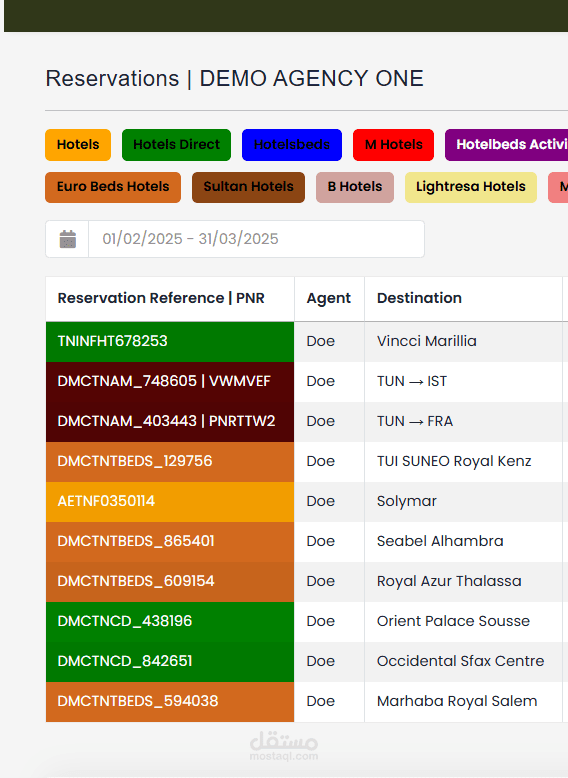The width and height of the screenshot is (568, 778).
Task: Sort by the Destination column header
Action: click(x=463, y=299)
